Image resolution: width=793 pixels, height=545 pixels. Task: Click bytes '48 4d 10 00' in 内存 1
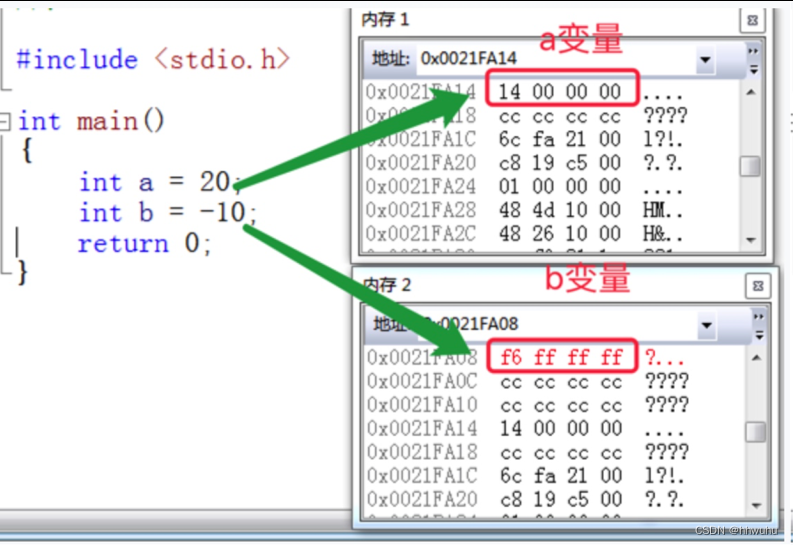point(560,210)
